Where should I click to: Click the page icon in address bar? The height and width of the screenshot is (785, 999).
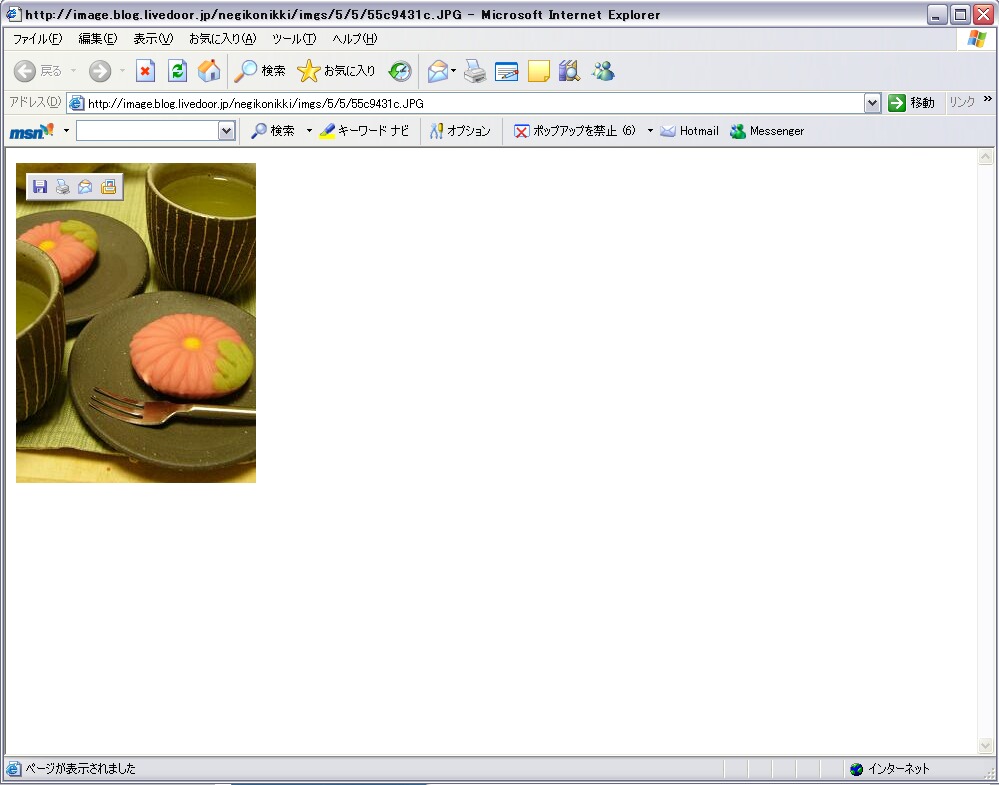coord(76,103)
